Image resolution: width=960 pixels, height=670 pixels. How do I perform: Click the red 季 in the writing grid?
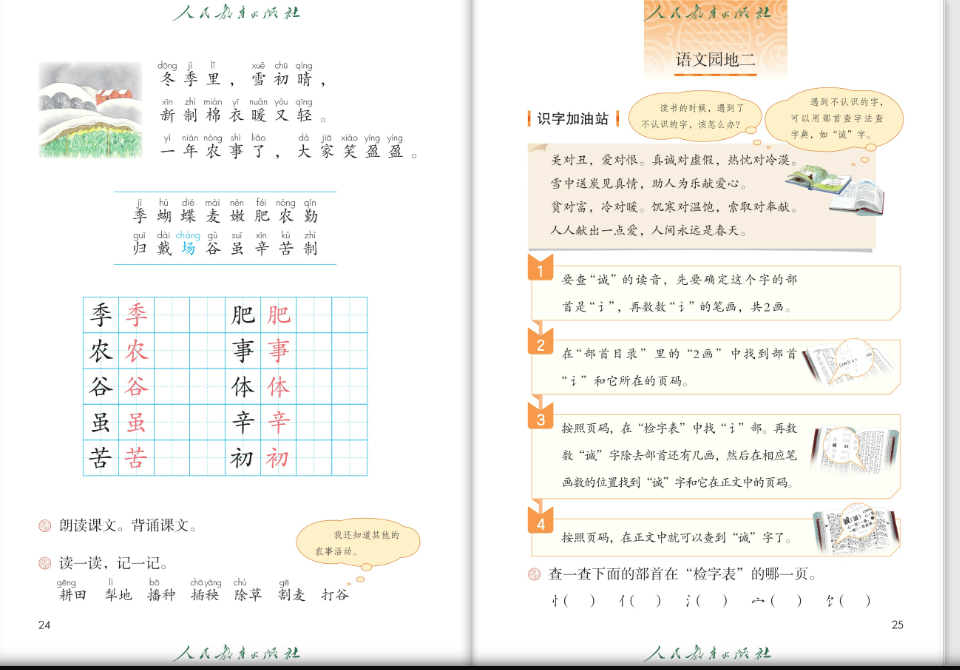point(137,315)
